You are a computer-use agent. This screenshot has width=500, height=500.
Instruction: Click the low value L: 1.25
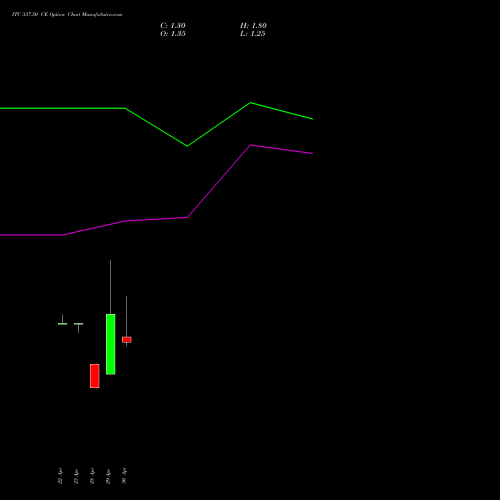[x=253, y=34]
